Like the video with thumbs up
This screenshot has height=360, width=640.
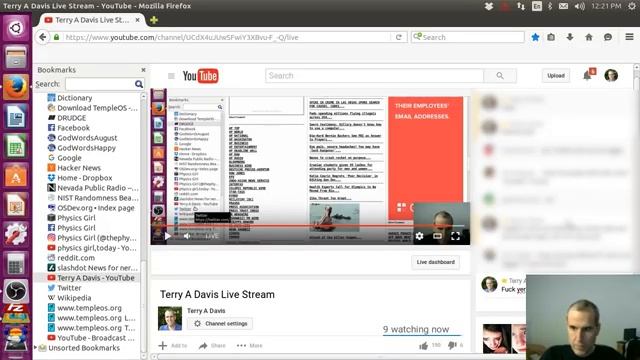point(423,346)
